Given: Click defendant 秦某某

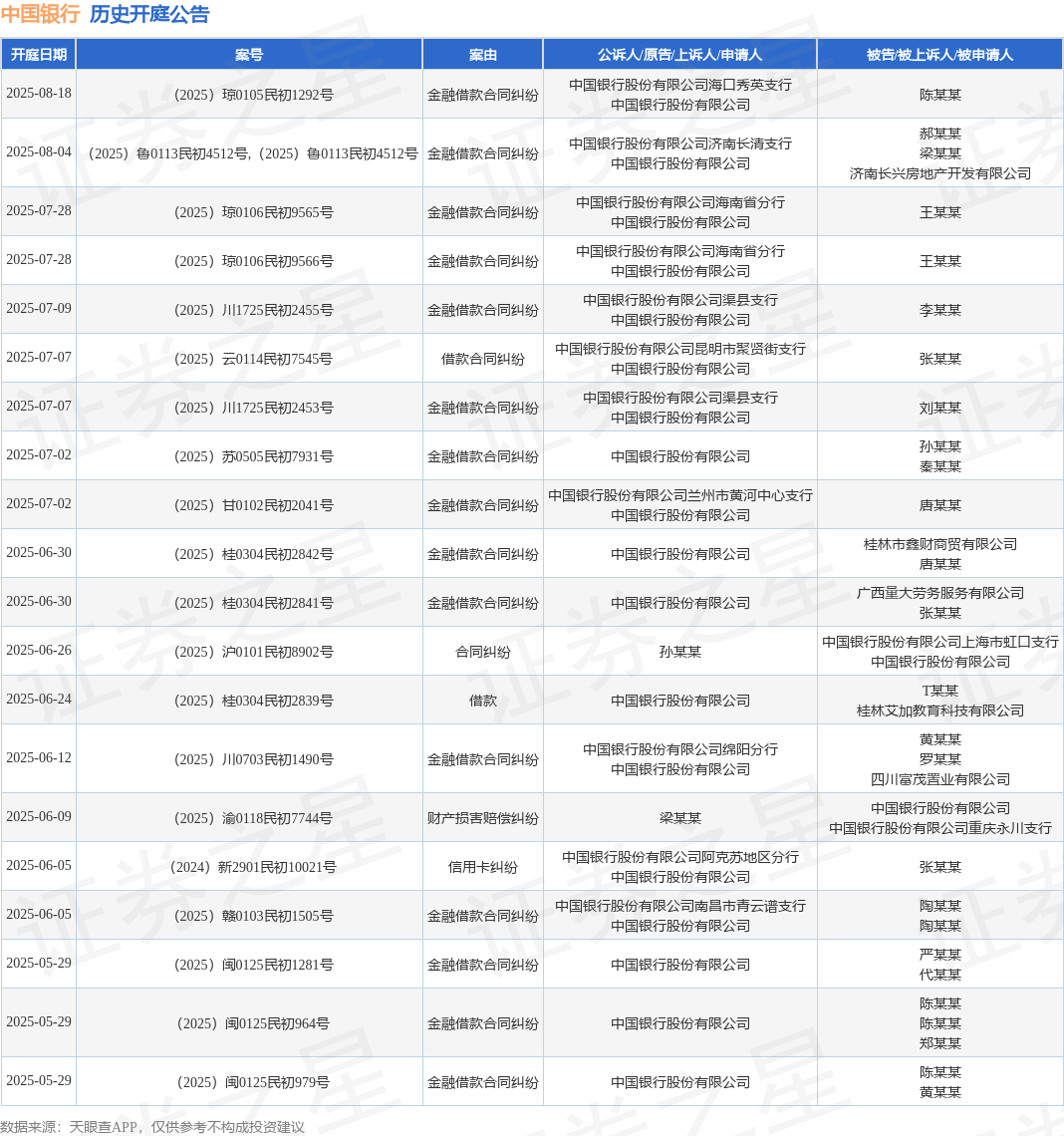Looking at the screenshot, I should pos(940,466).
